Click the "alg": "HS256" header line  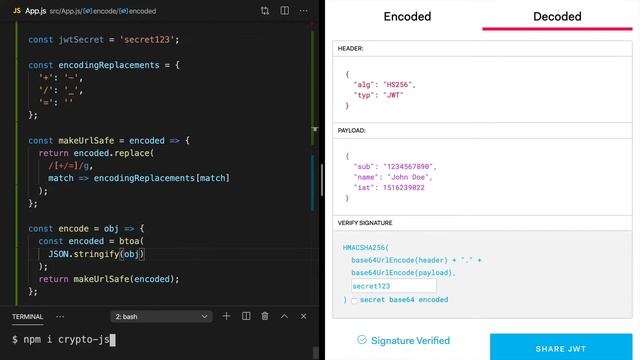pyautogui.click(x=384, y=85)
